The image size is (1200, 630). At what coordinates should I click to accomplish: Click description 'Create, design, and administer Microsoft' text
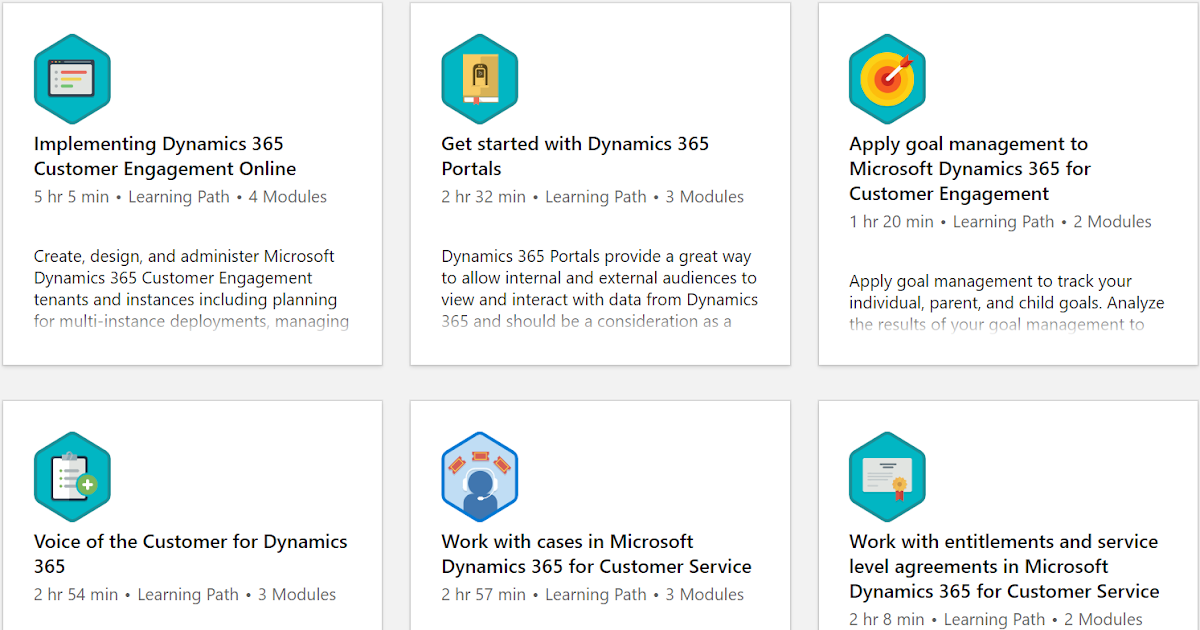[x=184, y=256]
